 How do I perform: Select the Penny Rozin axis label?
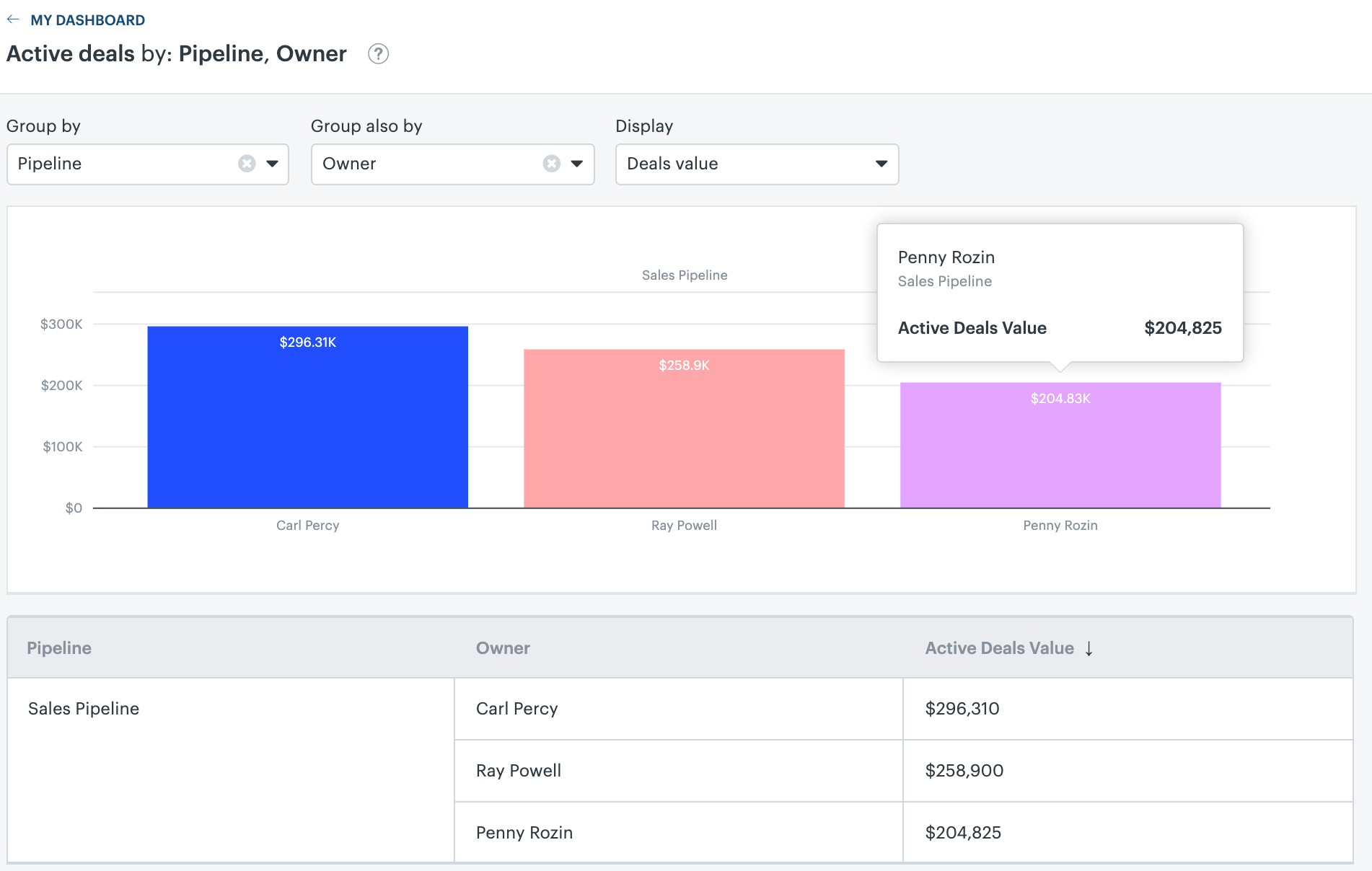pyautogui.click(x=1060, y=525)
